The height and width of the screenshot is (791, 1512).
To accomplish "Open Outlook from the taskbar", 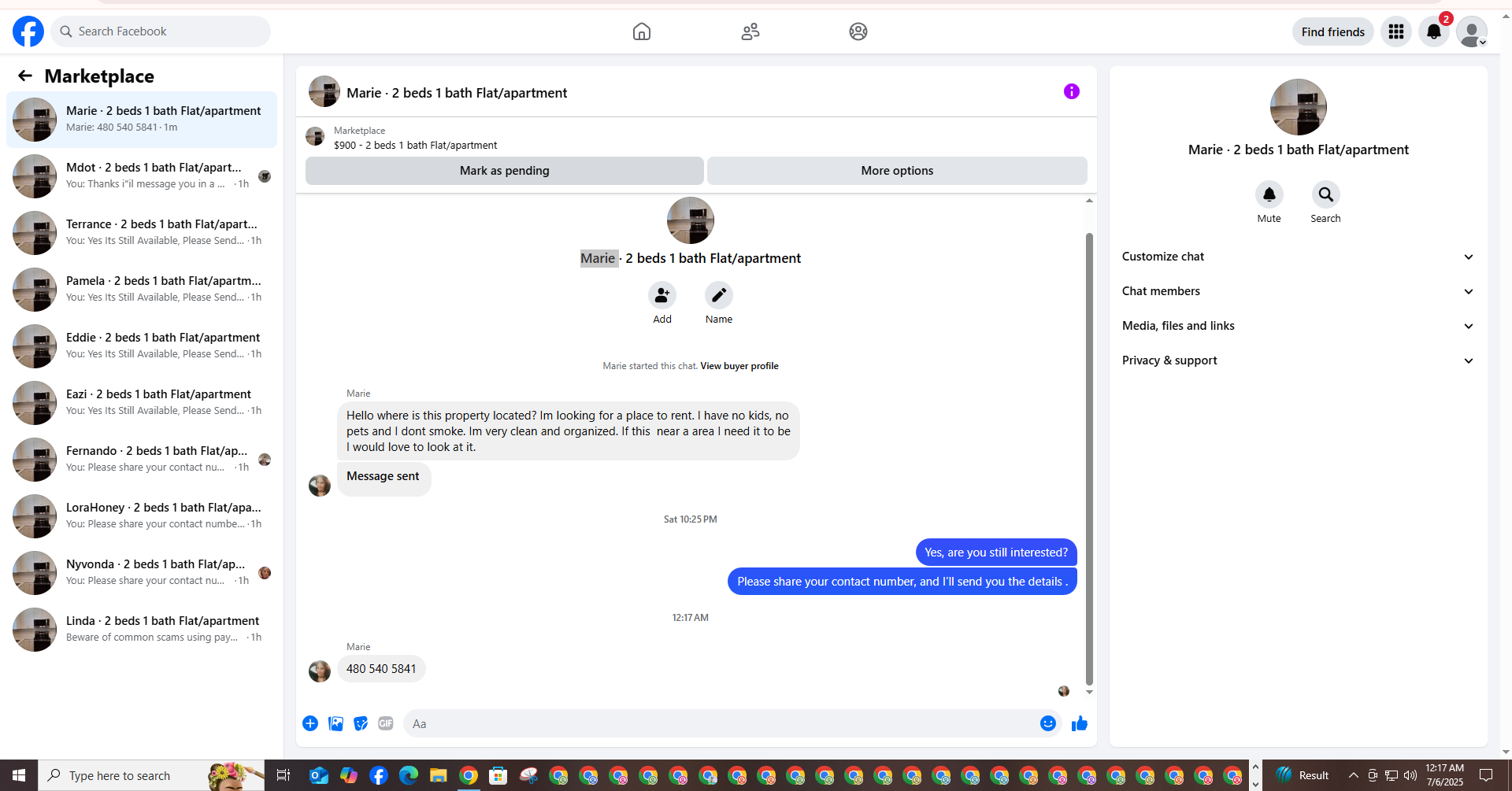I will (319, 776).
